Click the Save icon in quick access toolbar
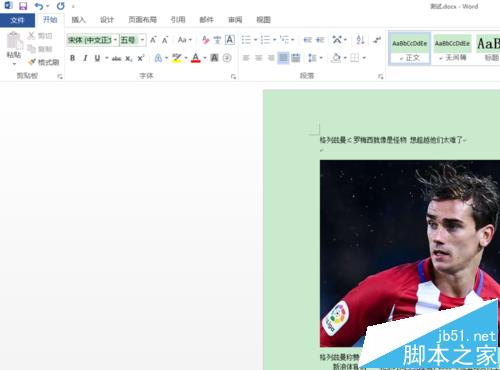The height and width of the screenshot is (370, 500). (x=23, y=6)
